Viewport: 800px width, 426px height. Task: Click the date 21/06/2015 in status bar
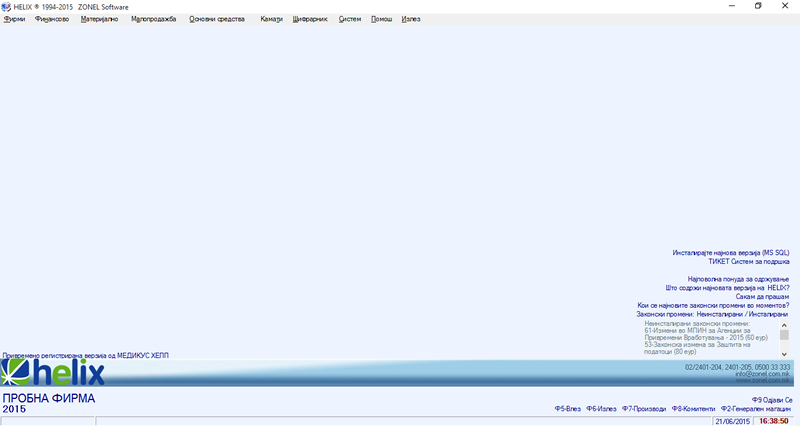[733, 421]
